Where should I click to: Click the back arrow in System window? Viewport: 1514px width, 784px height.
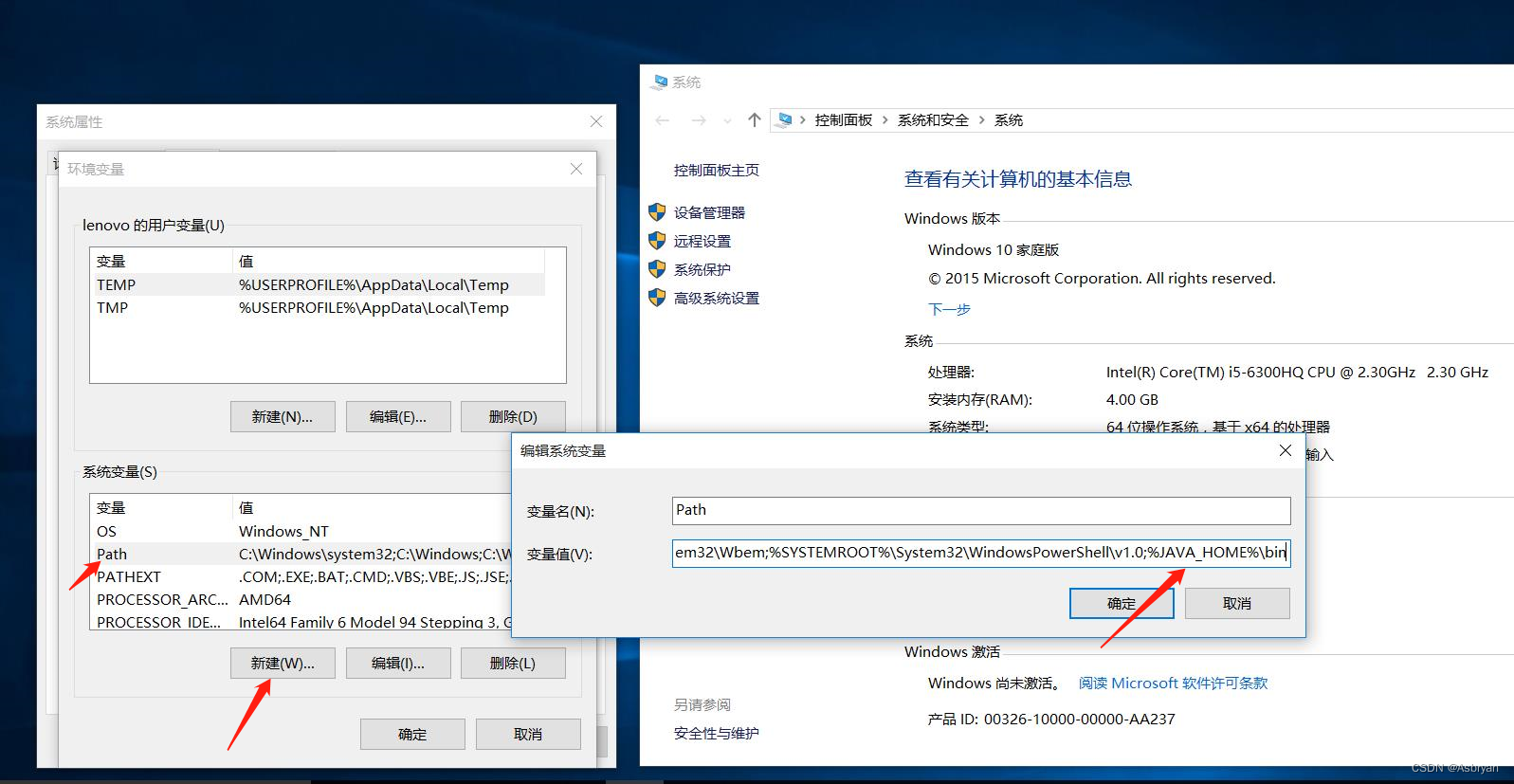(x=663, y=120)
